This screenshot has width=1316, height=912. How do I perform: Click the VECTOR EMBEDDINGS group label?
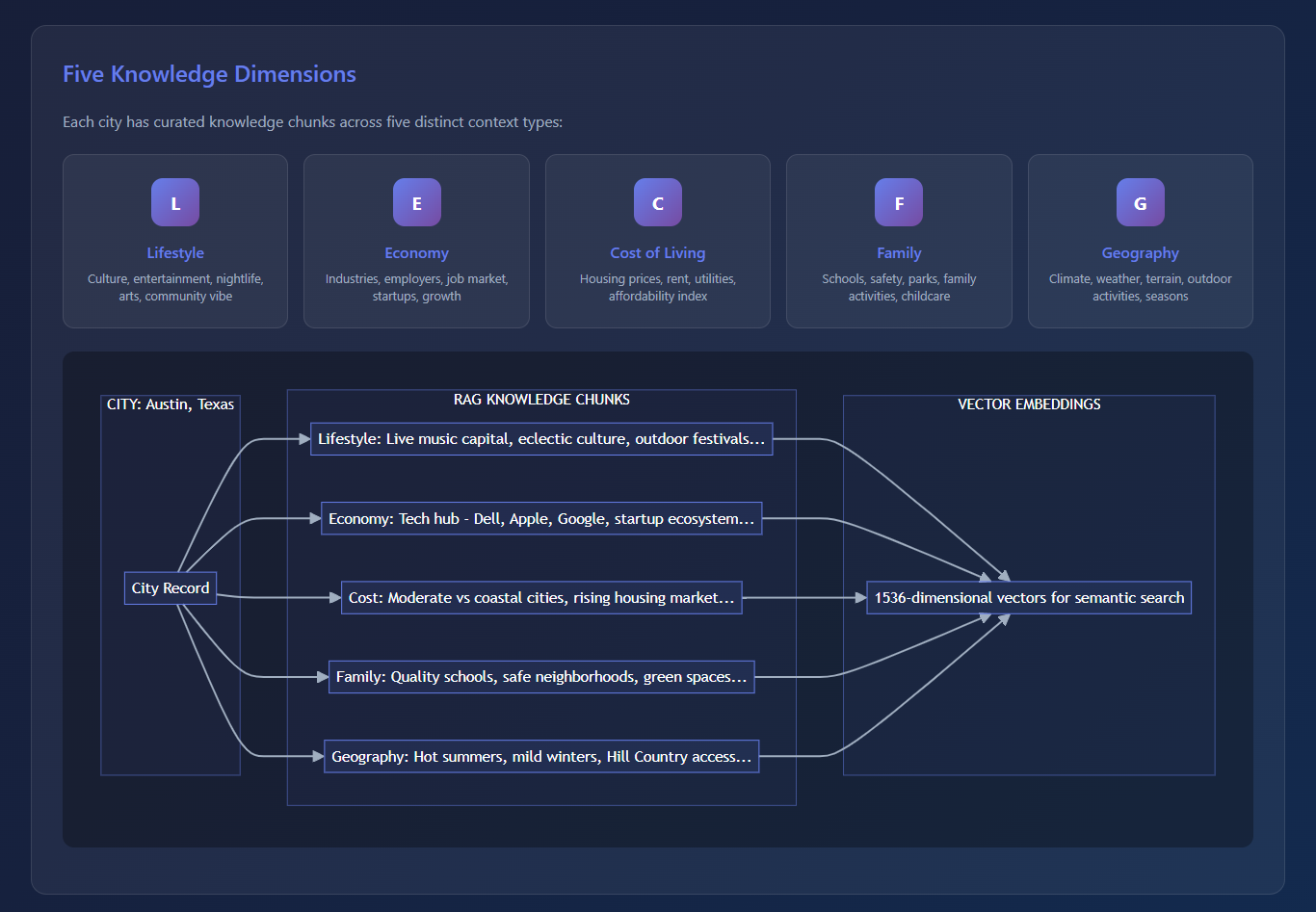coord(1029,404)
